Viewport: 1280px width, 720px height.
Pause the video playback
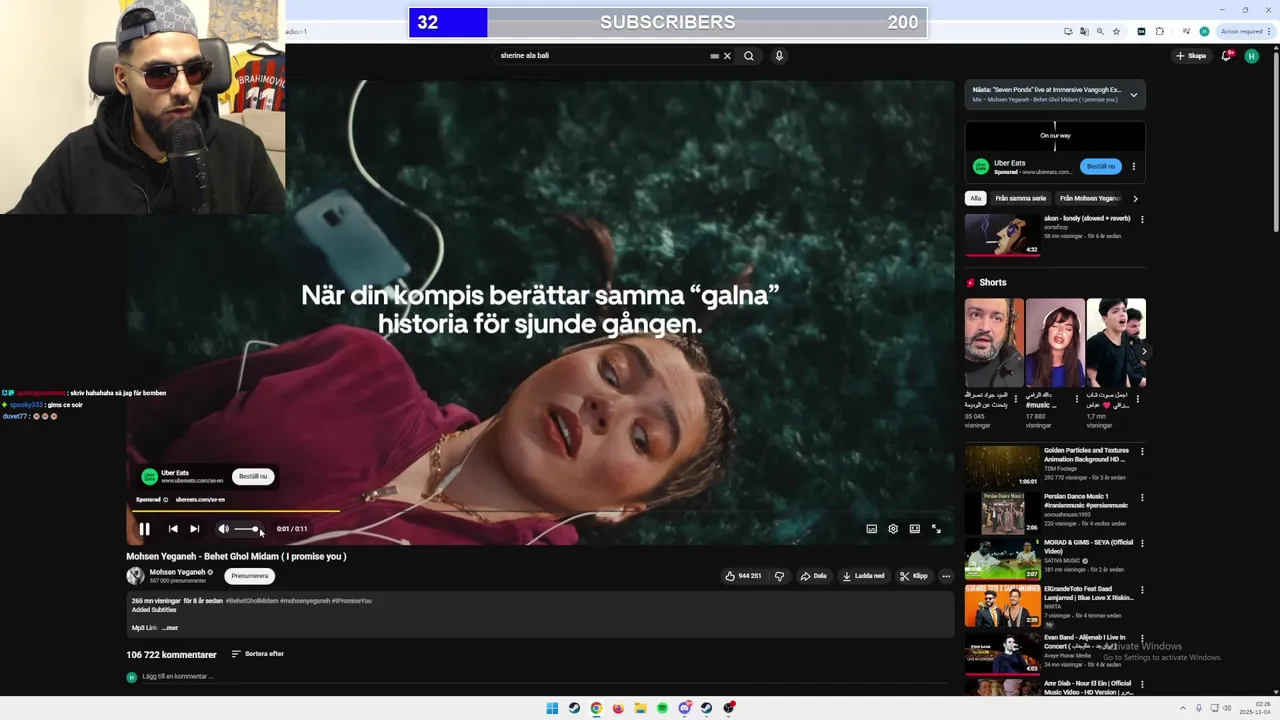[144, 529]
